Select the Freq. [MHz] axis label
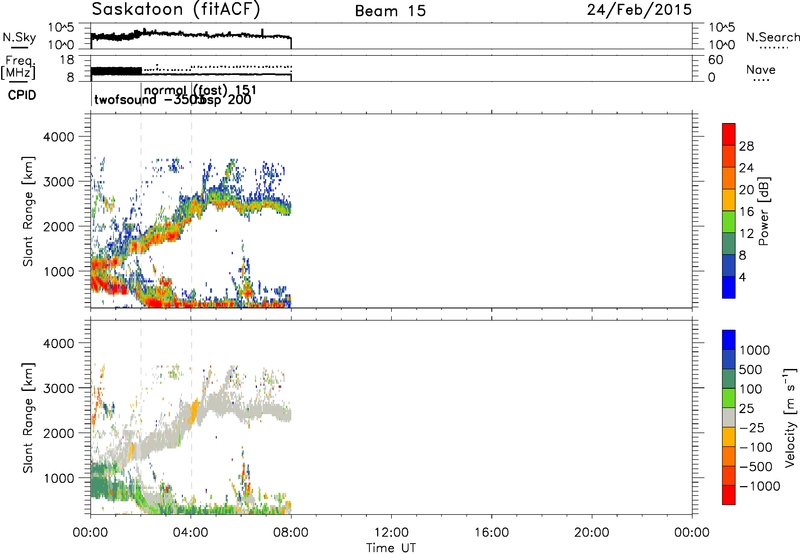The width and height of the screenshot is (800, 554). point(18,68)
